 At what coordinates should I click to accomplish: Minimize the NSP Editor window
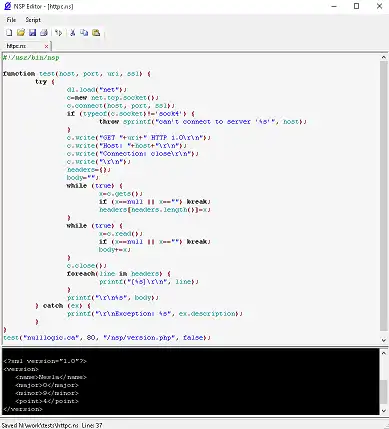334,6
